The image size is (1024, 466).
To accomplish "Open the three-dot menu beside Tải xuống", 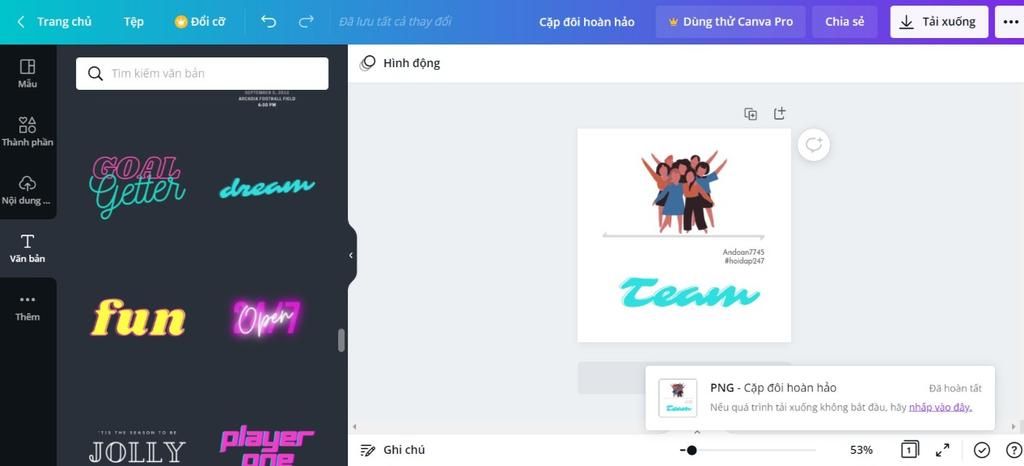I will 1010,22.
